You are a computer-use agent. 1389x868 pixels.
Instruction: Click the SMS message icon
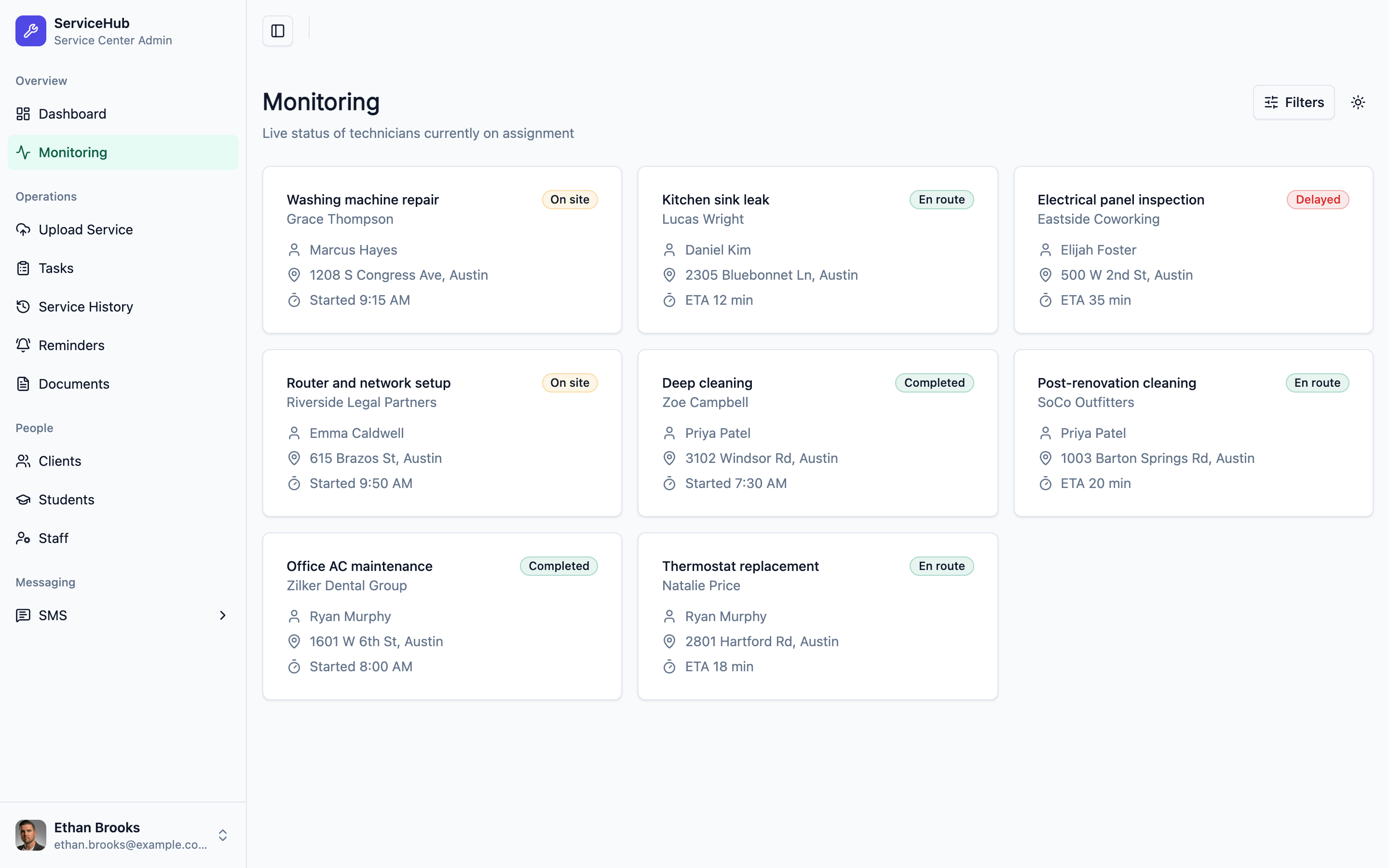(x=23, y=615)
